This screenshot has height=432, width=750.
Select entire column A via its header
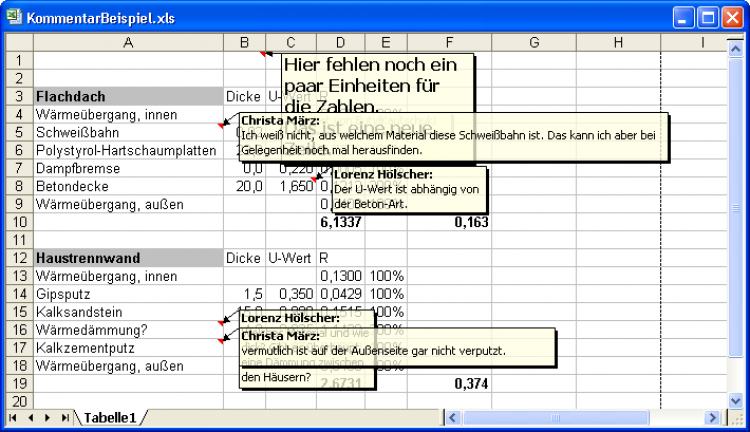[x=128, y=42]
